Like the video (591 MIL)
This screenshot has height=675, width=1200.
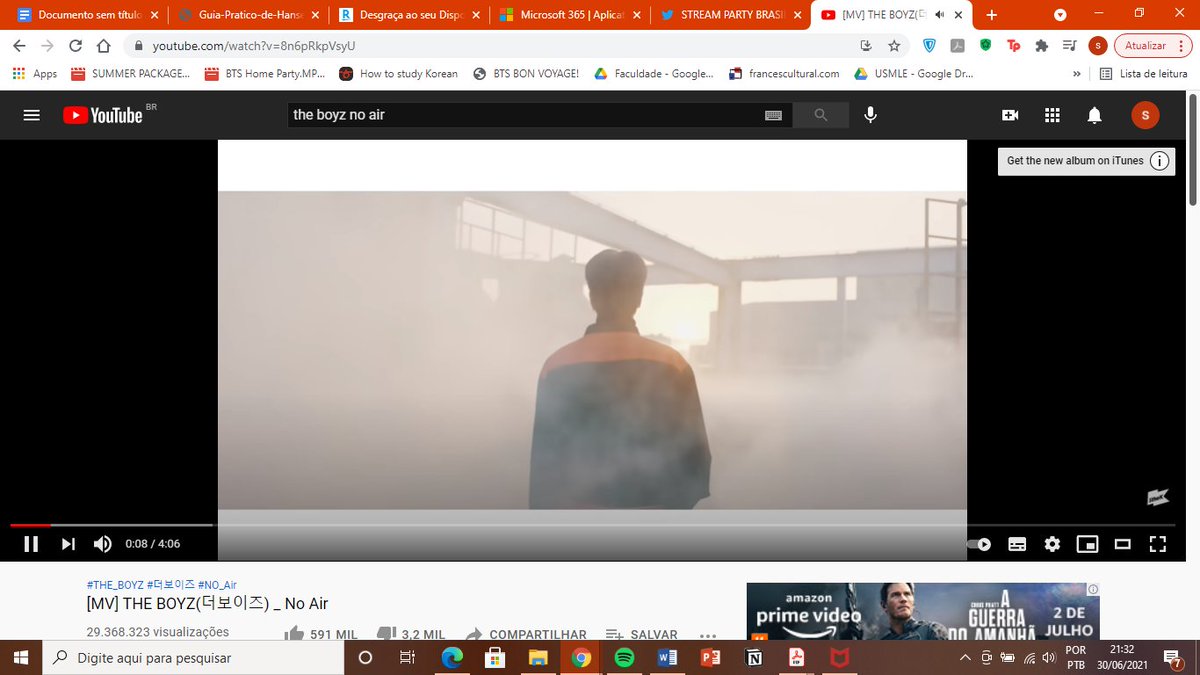click(321, 634)
